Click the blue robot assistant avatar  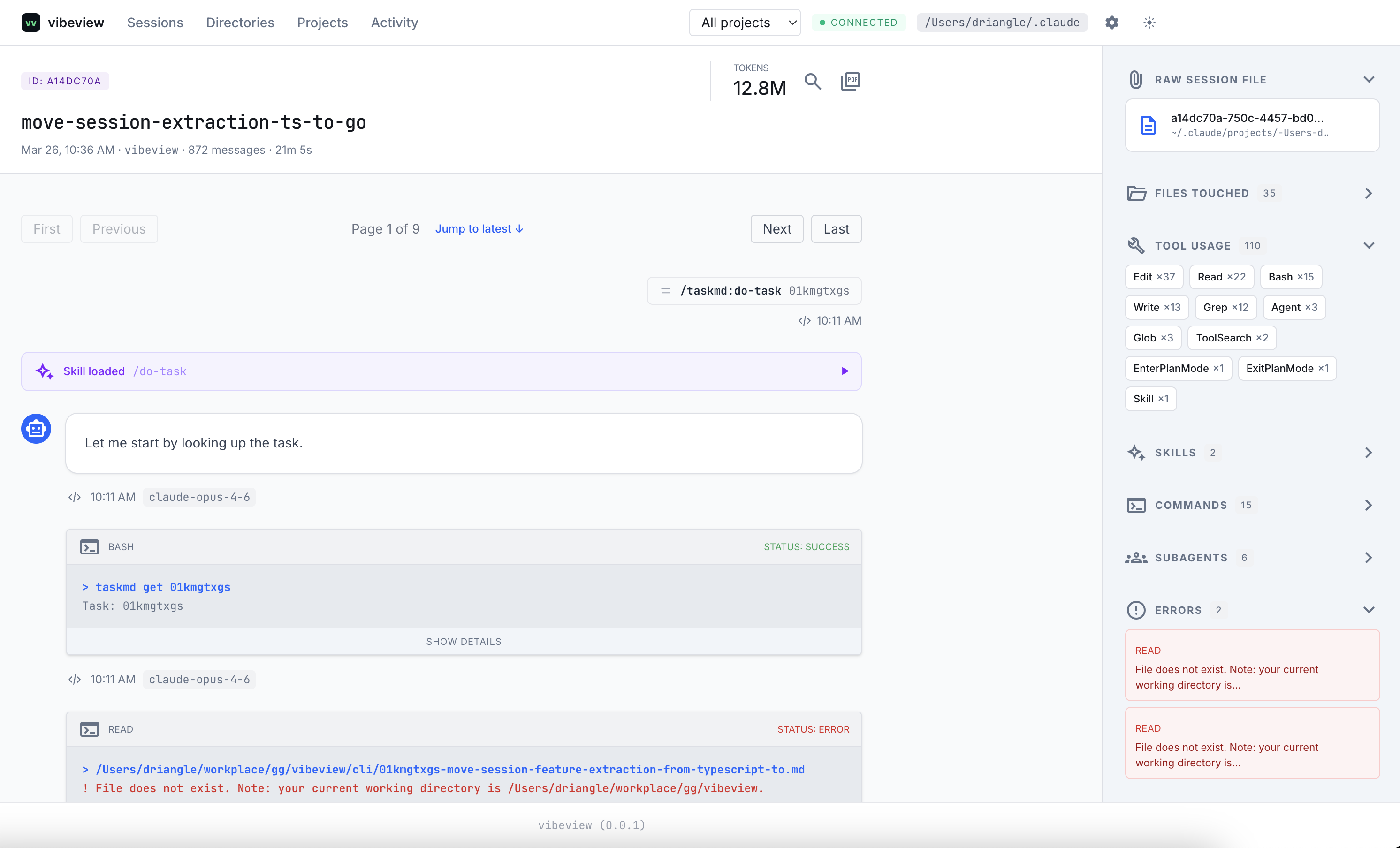(37, 429)
